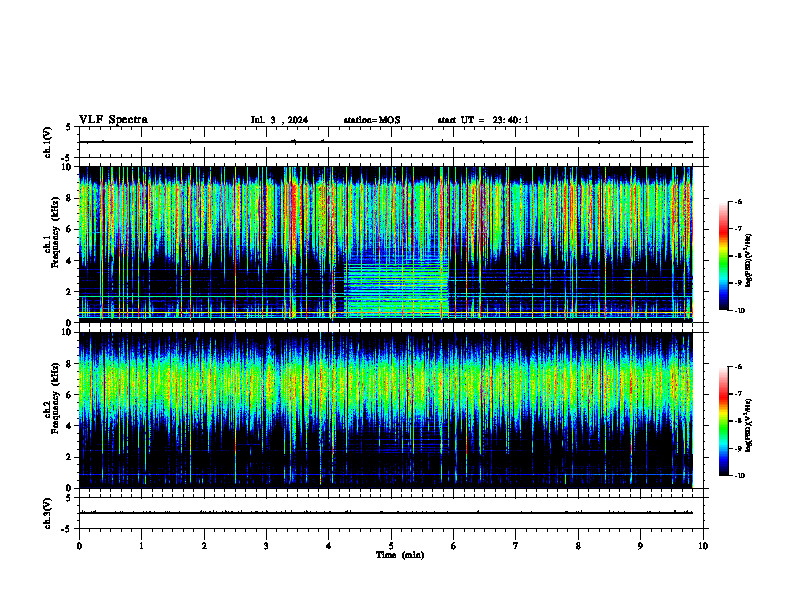The width and height of the screenshot is (792, 612).
Task: Click the "-6" label on ch.1 color bar
Action: [738, 201]
